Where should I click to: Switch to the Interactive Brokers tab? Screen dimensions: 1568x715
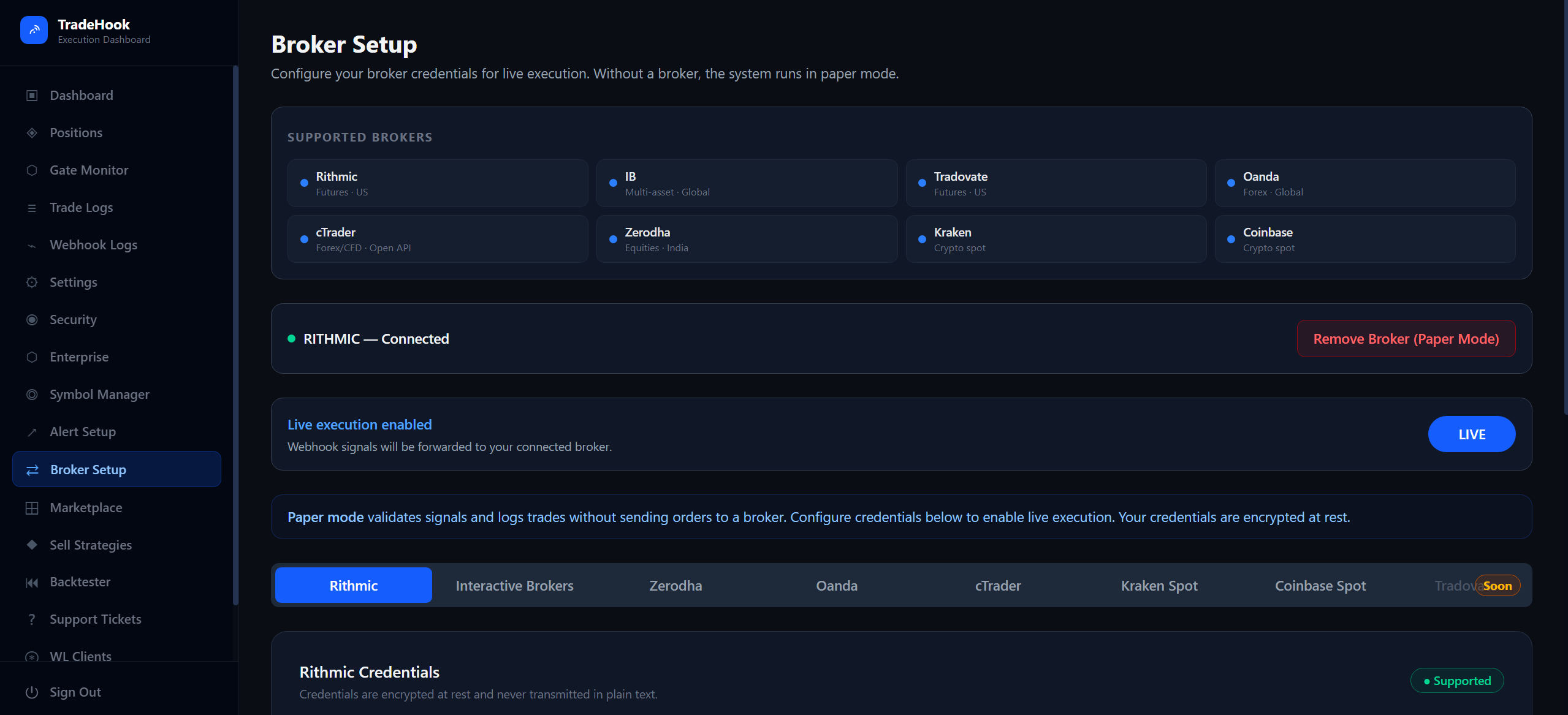515,586
